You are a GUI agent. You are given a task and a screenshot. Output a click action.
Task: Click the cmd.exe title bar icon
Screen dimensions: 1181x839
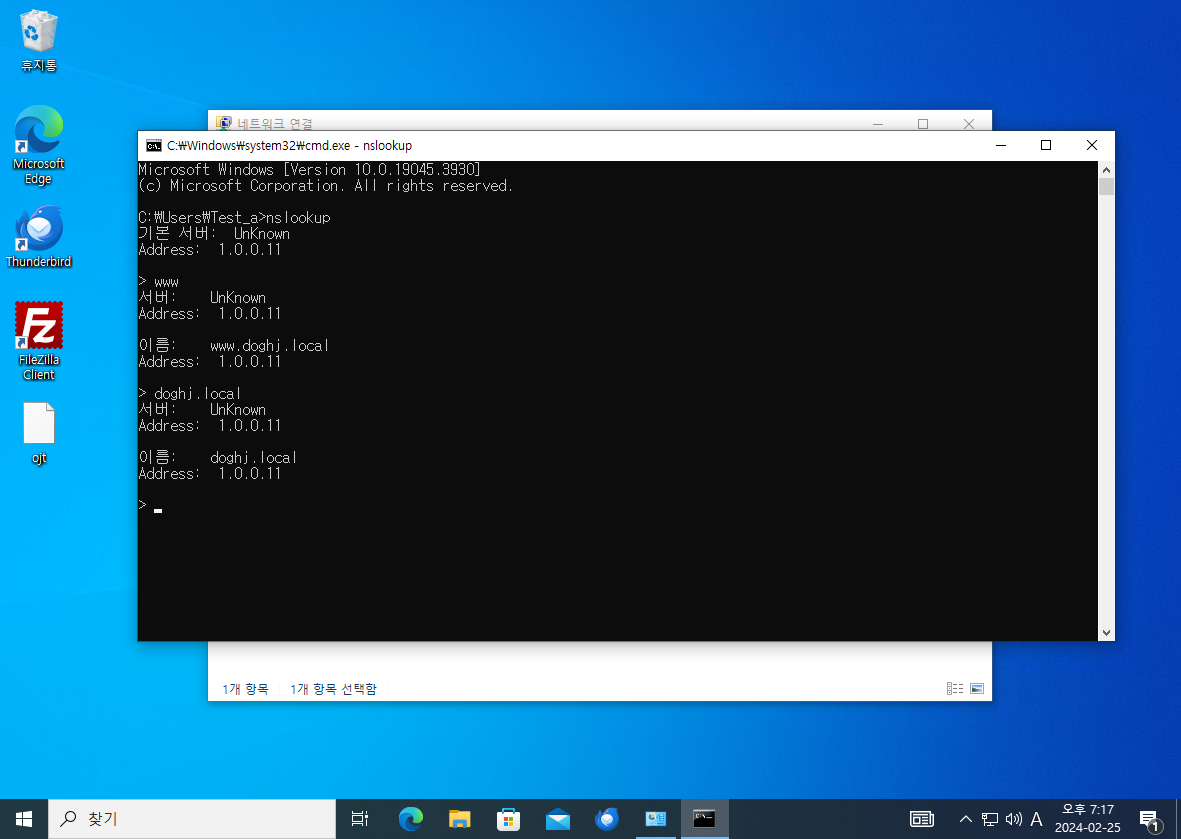(x=154, y=145)
